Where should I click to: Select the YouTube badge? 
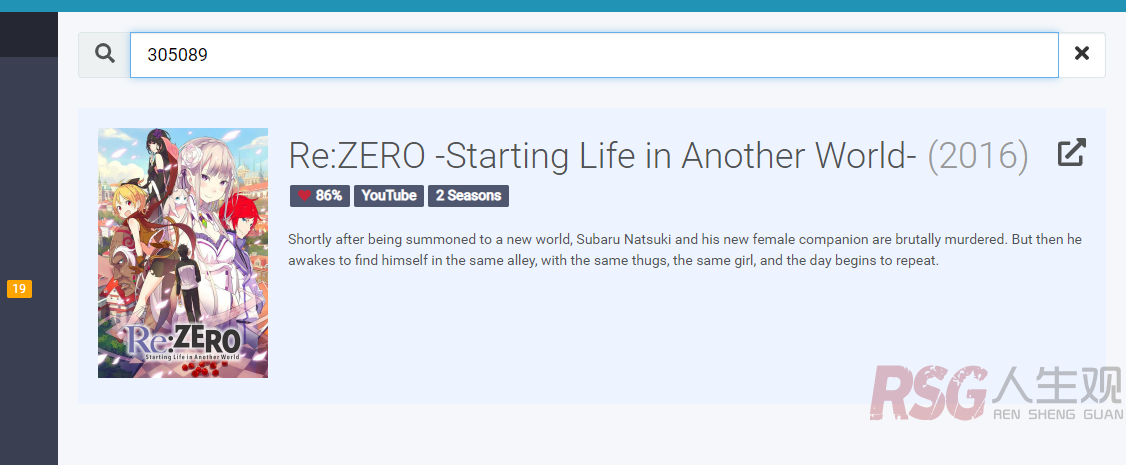tap(389, 196)
